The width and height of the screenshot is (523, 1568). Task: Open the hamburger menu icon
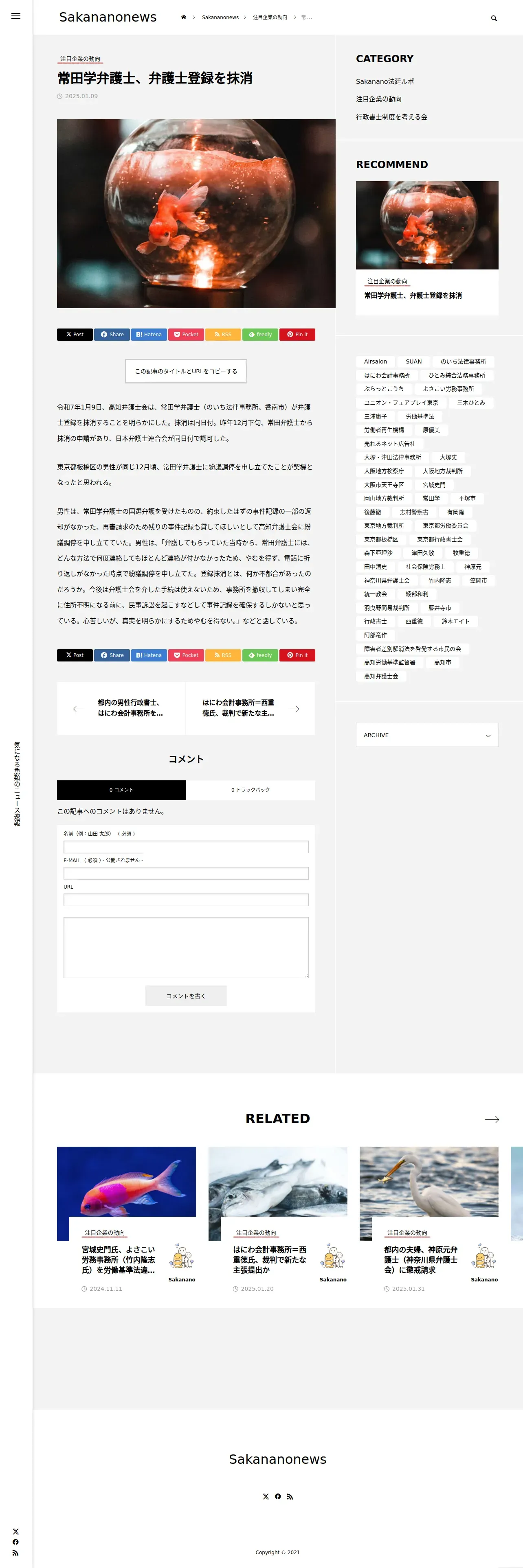[x=16, y=16]
